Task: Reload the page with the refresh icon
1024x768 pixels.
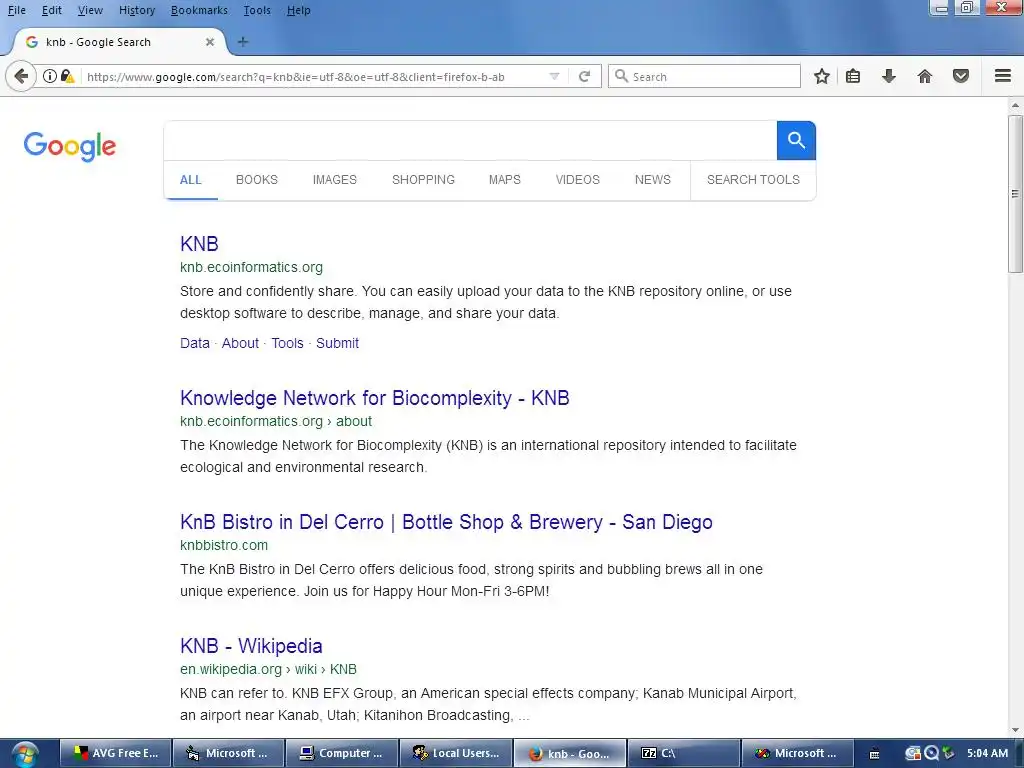Action: (584, 76)
